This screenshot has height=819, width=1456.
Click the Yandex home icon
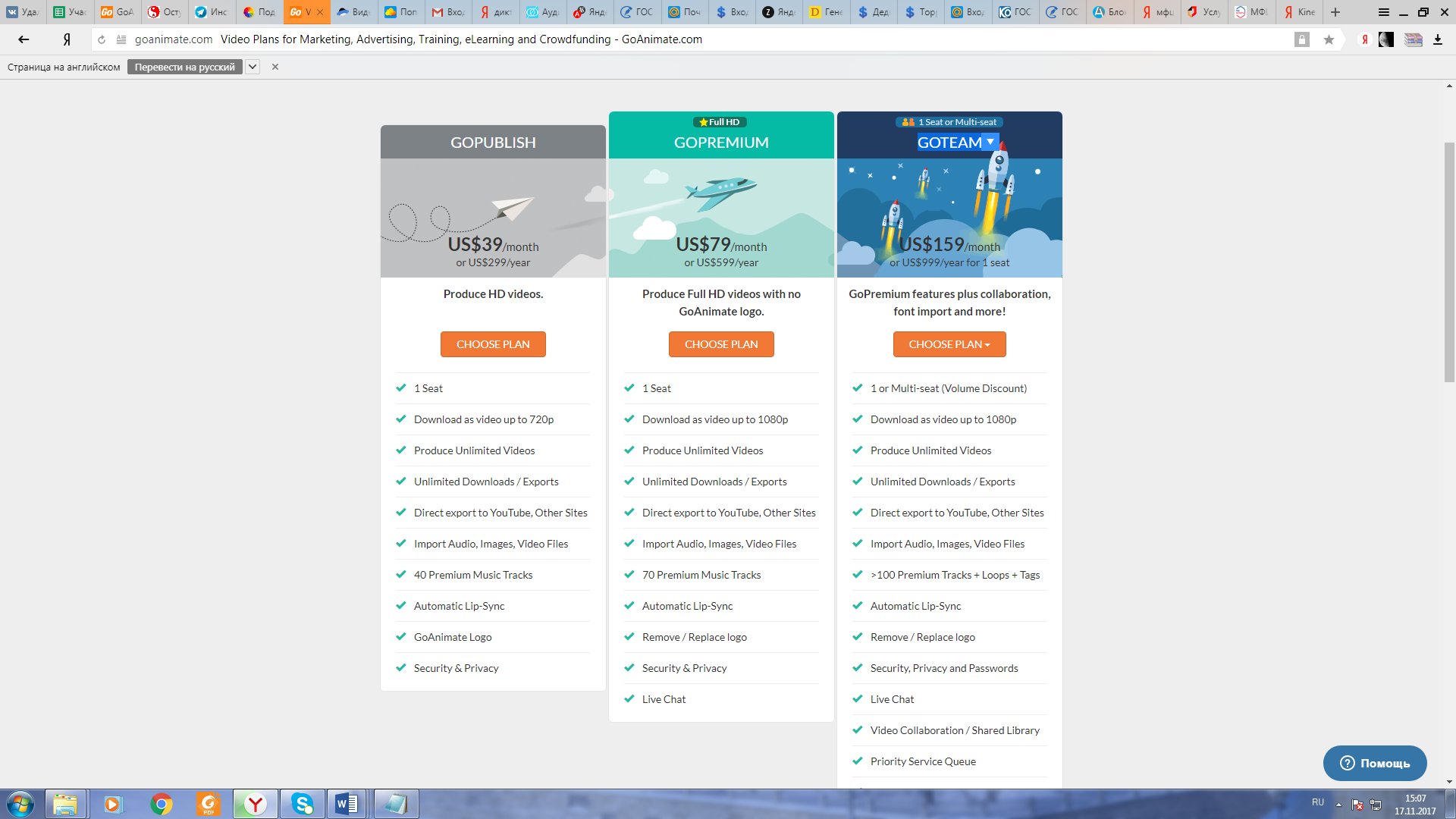click(67, 39)
